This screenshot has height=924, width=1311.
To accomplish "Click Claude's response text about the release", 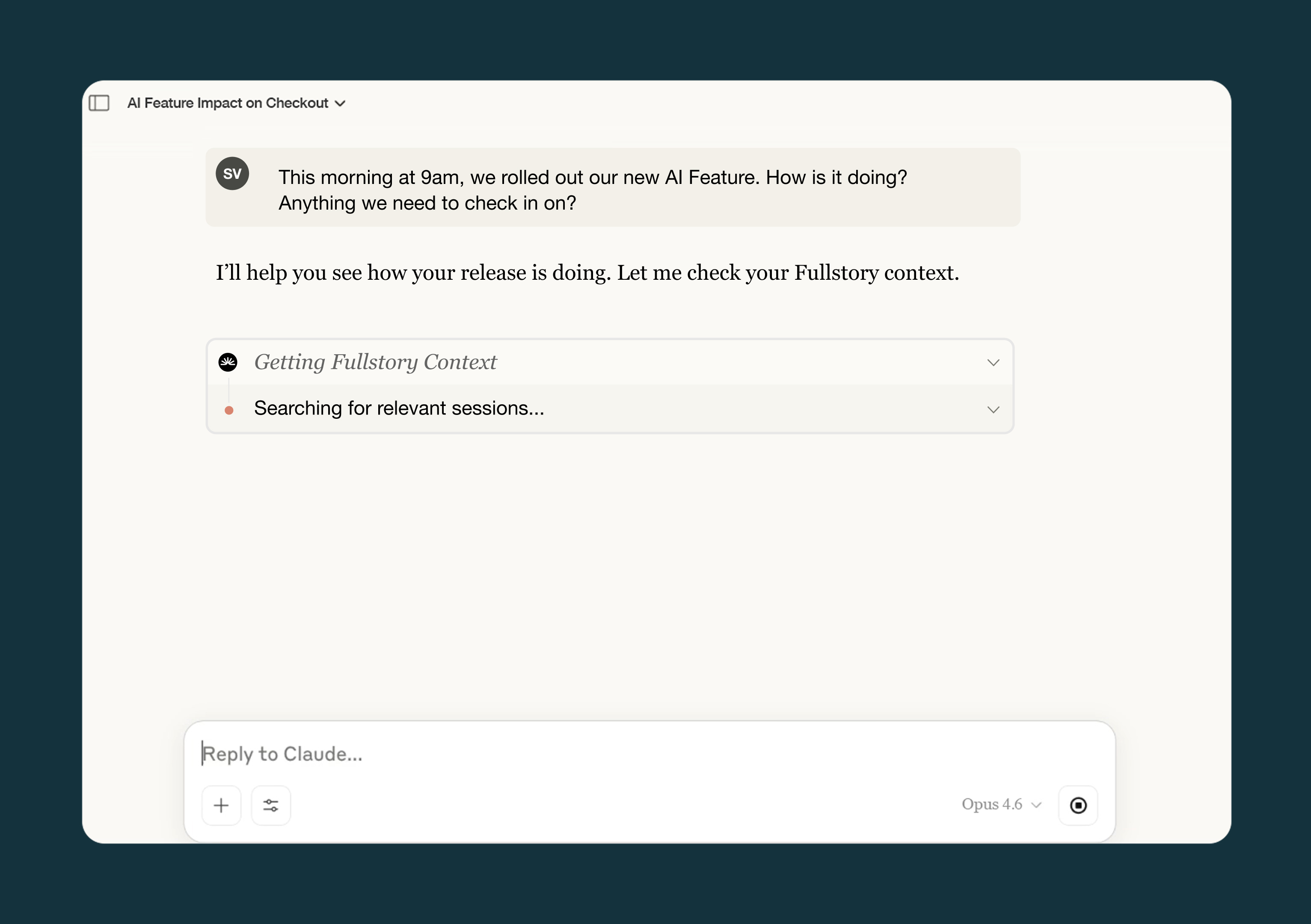I will pos(587,273).
